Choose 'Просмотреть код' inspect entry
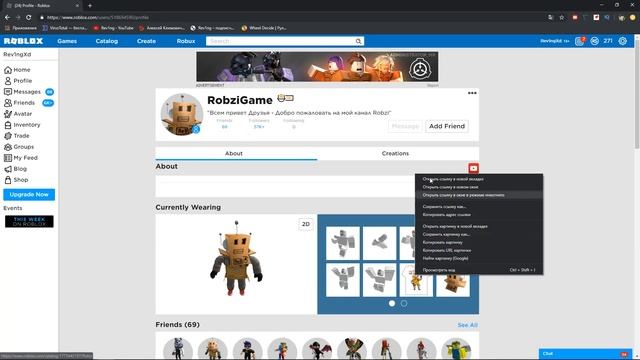 coord(479,270)
